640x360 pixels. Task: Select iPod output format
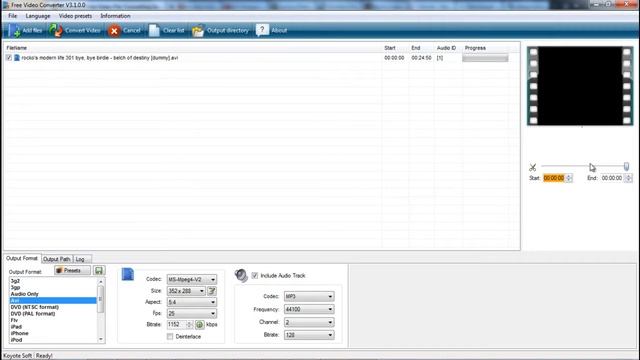(53, 340)
